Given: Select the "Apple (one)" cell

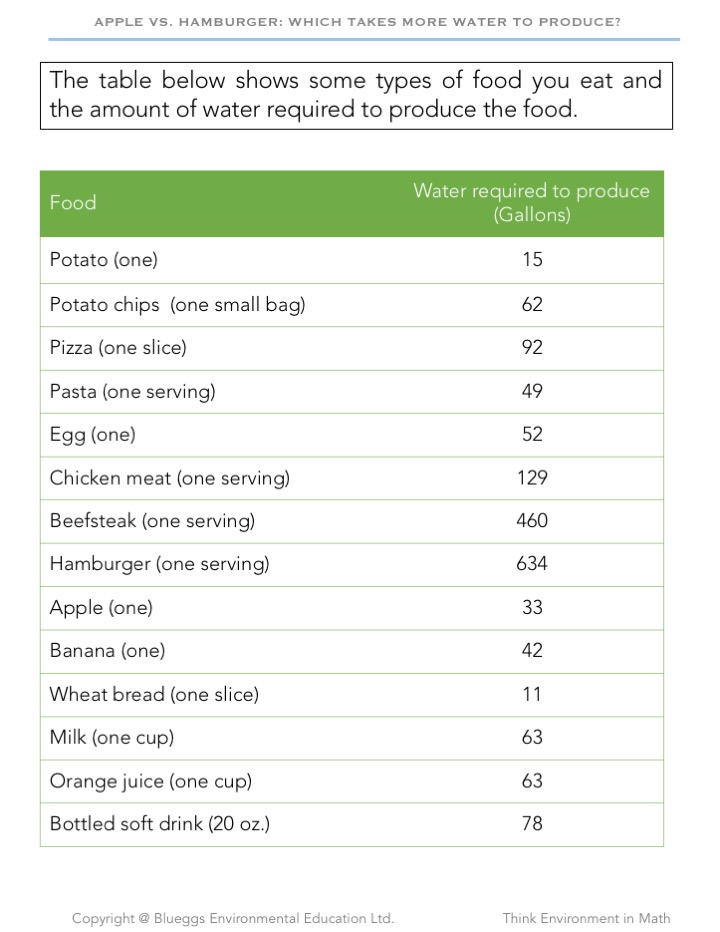Looking at the screenshot, I should tap(101, 607).
